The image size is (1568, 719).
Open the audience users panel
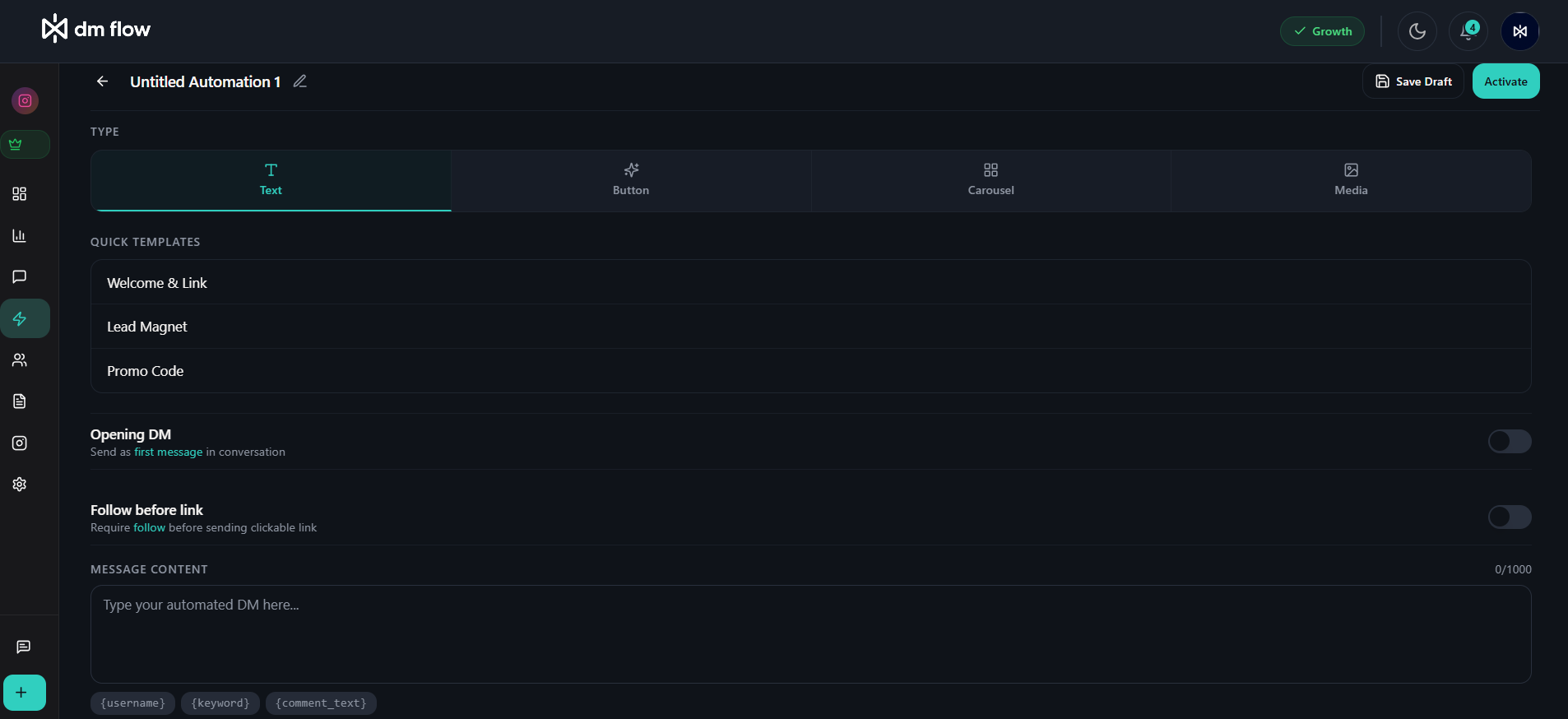tap(18, 360)
